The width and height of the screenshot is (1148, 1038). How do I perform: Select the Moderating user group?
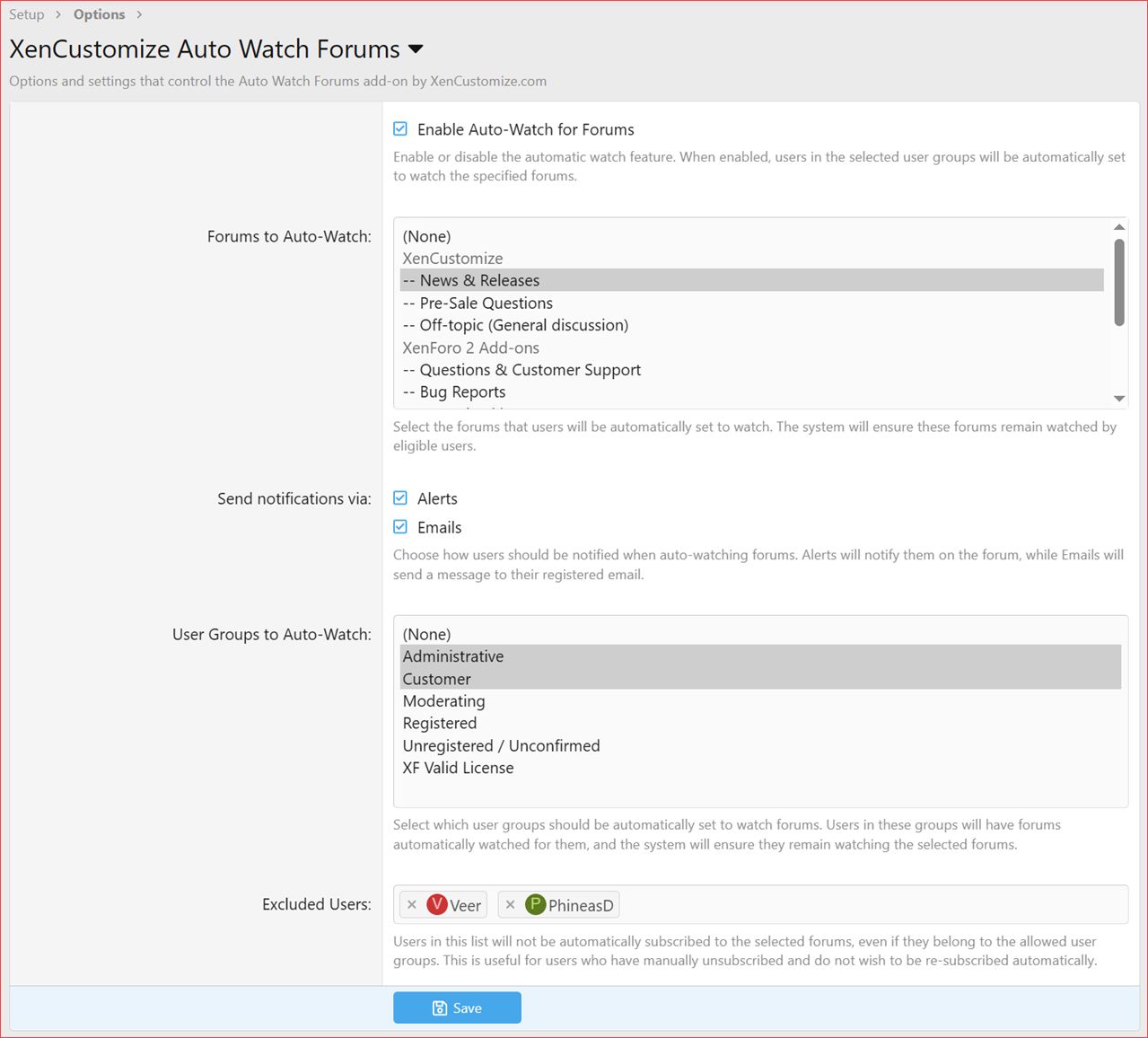point(761,701)
